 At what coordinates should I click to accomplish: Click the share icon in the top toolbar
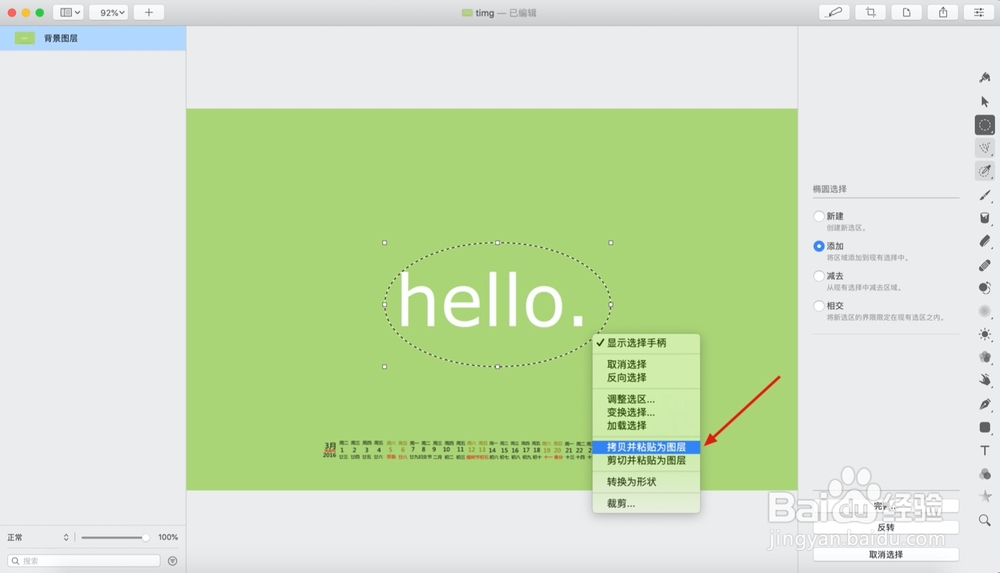point(943,12)
